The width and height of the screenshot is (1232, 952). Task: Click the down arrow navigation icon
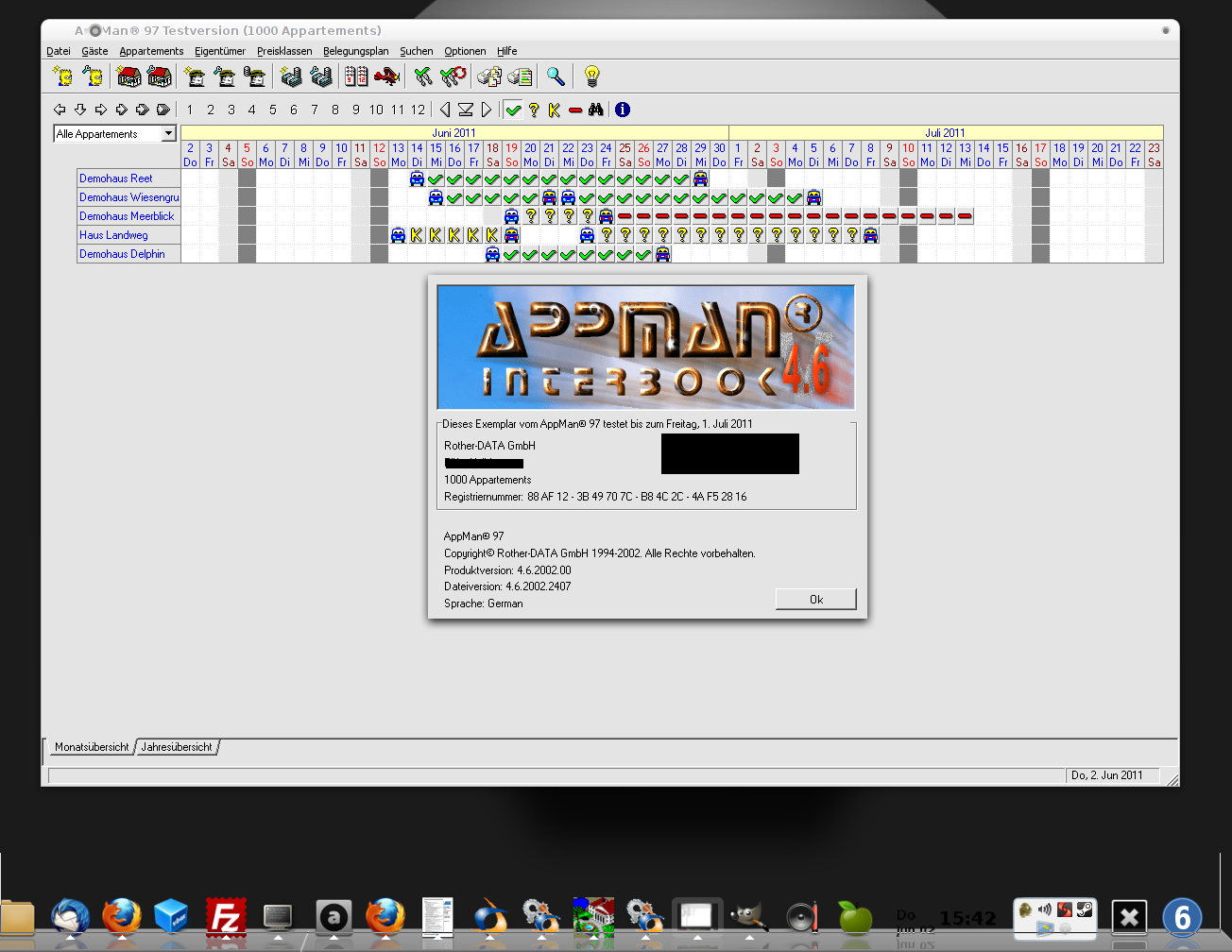pos(80,110)
